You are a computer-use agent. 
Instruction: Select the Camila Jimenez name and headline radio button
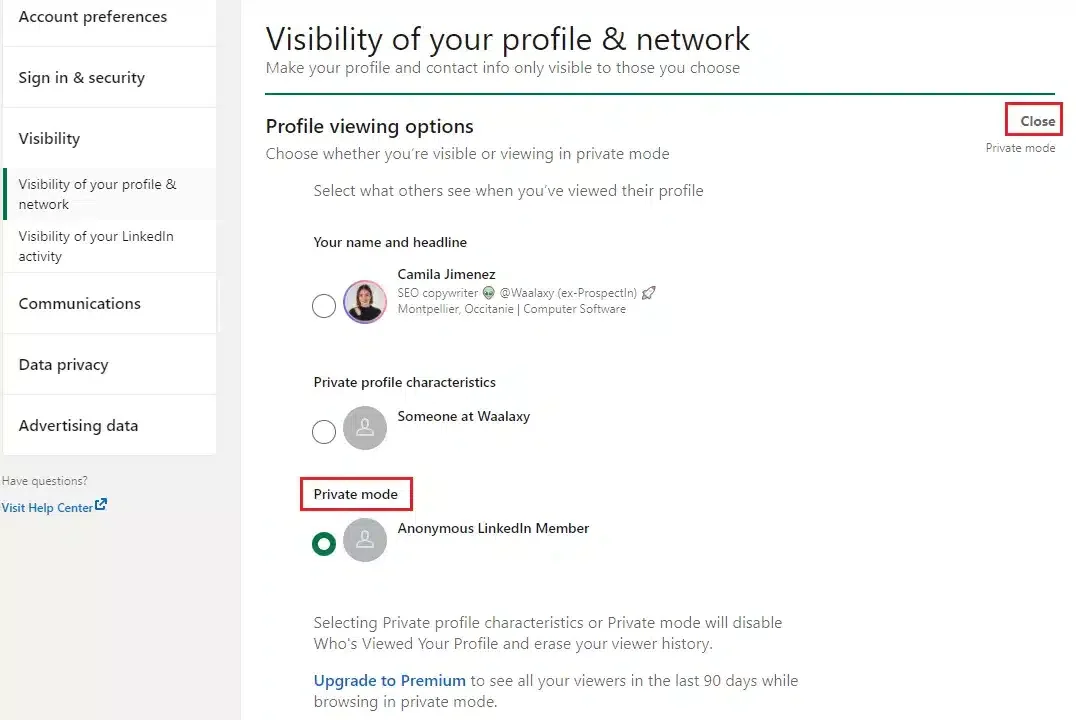[x=324, y=305]
